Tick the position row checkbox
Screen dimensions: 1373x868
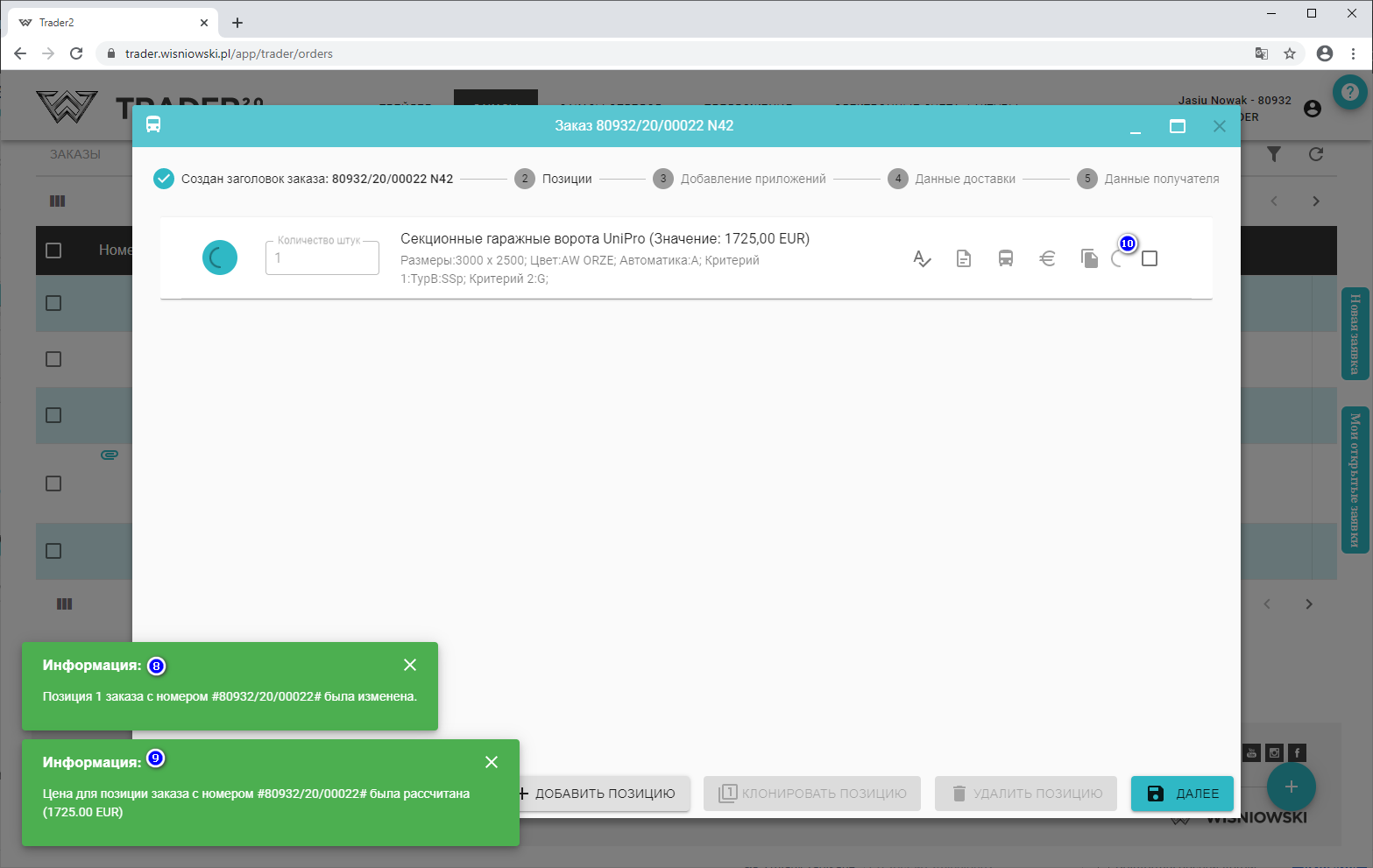coord(1150,258)
